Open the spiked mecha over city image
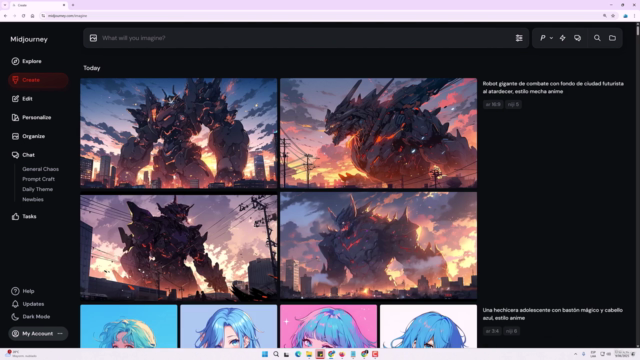 tap(378, 246)
